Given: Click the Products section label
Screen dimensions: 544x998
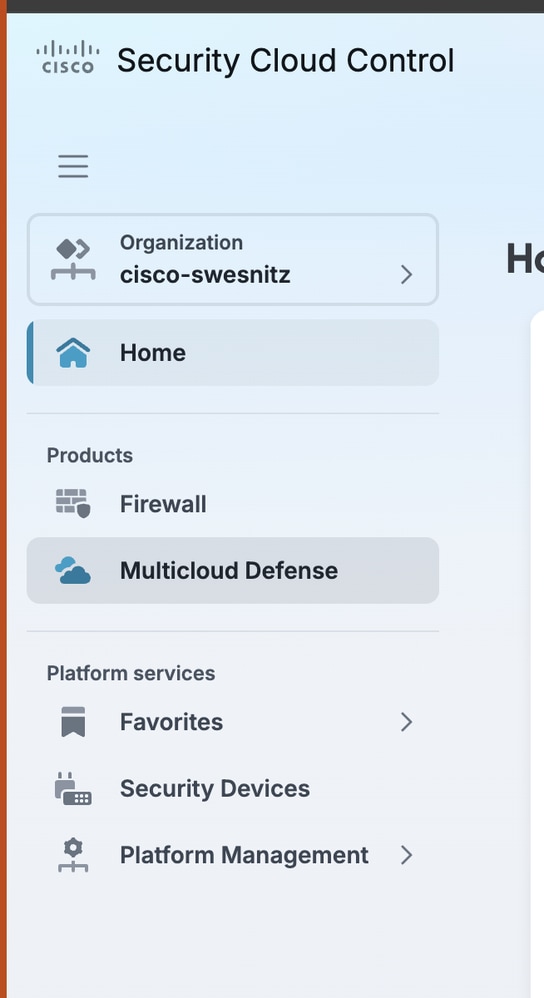Looking at the screenshot, I should pos(90,455).
